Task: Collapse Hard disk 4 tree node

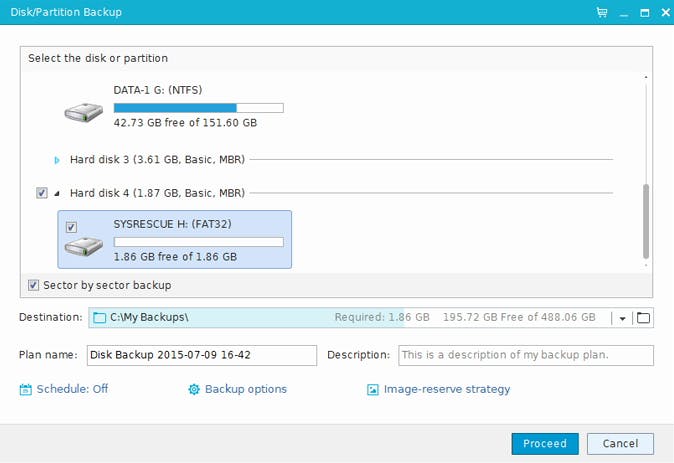Action: (x=57, y=194)
